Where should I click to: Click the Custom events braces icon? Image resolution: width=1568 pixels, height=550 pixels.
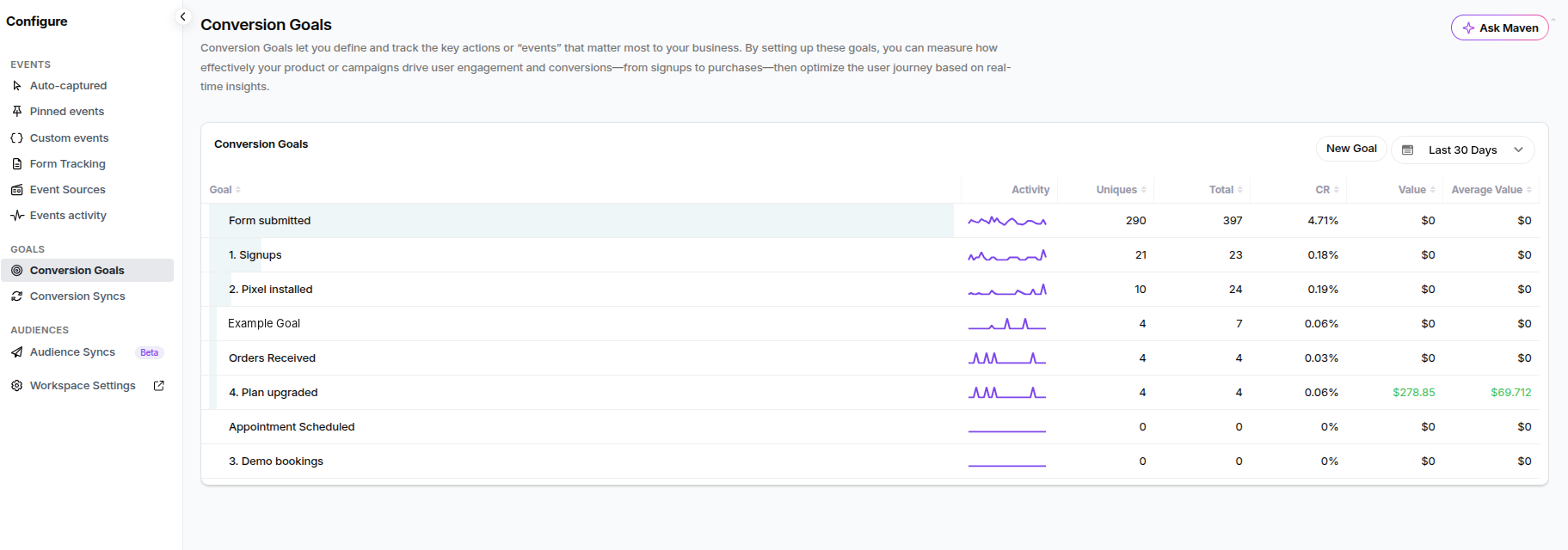(x=16, y=137)
